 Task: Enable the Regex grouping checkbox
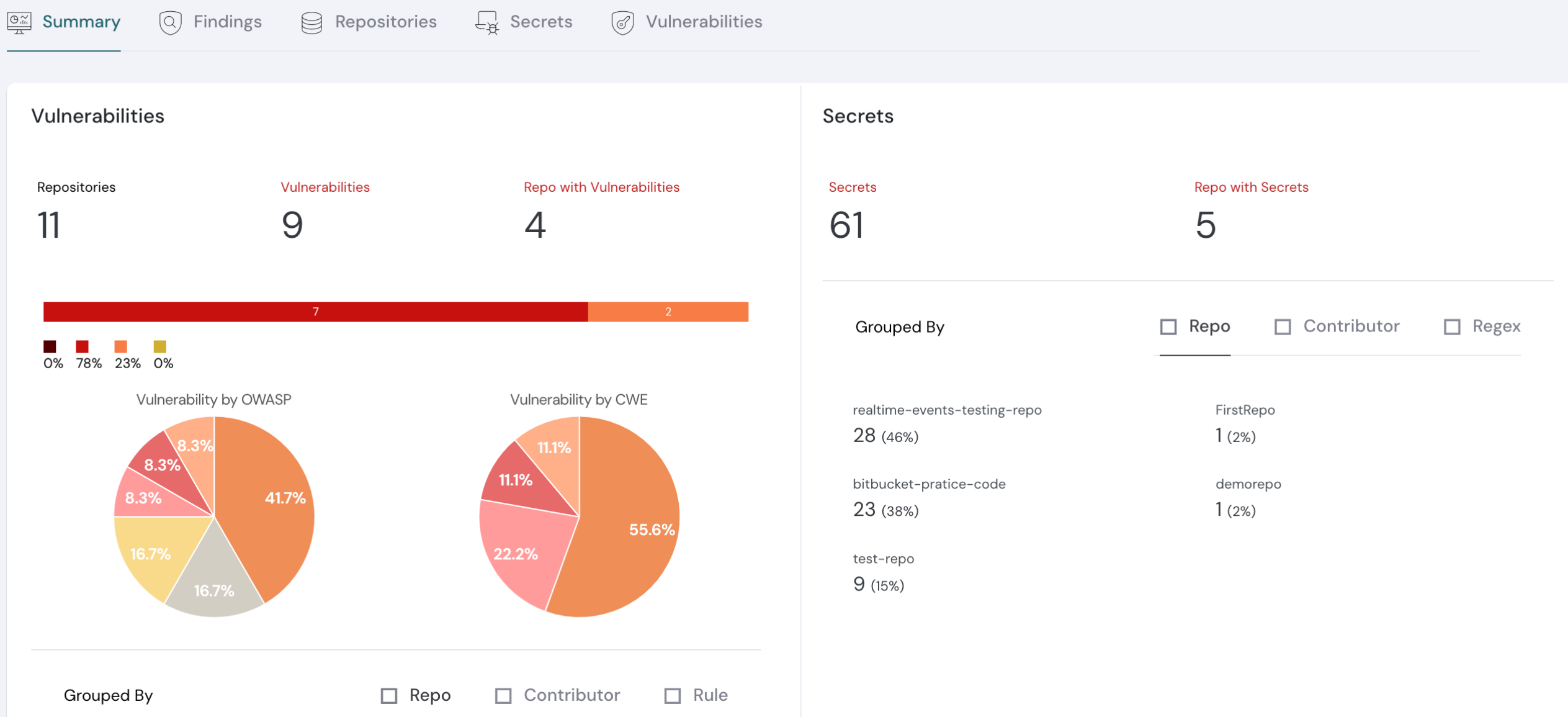[x=1452, y=326]
